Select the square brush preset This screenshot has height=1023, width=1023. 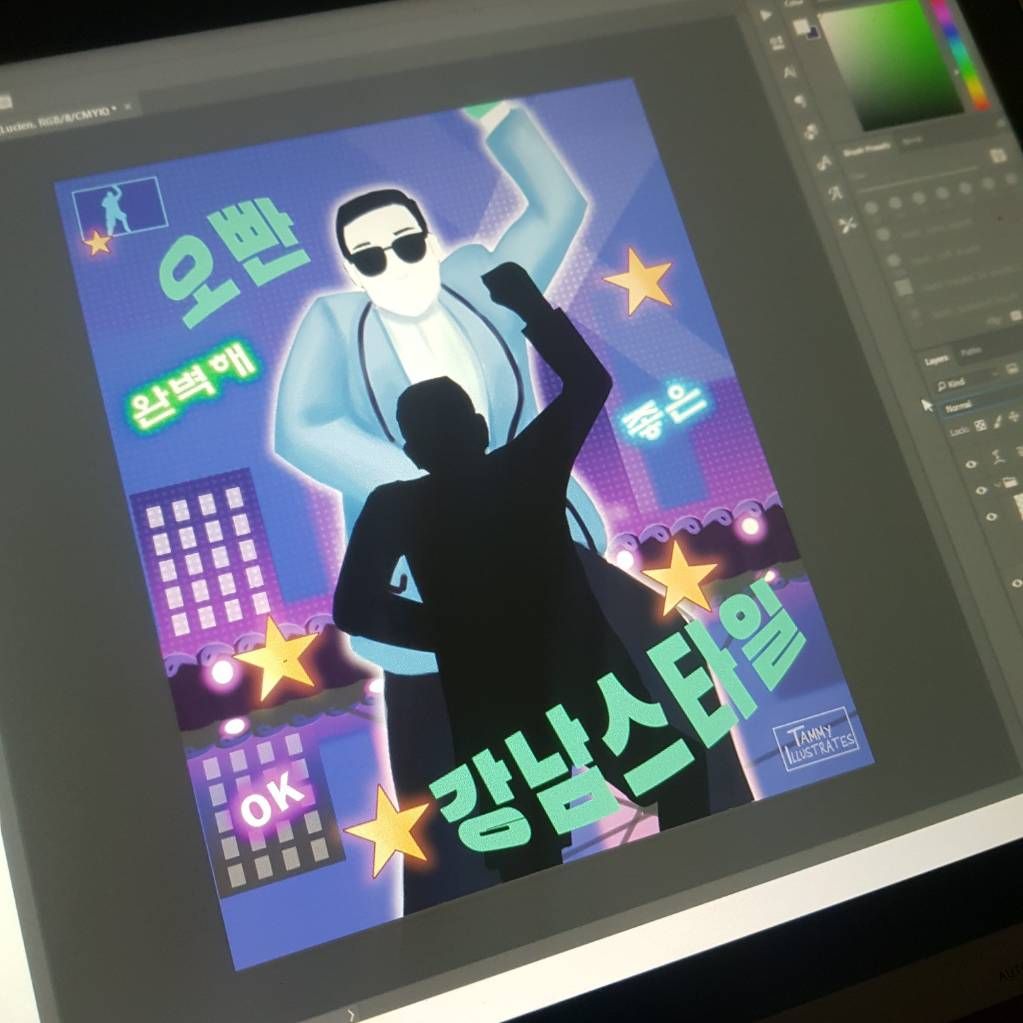(x=904, y=286)
